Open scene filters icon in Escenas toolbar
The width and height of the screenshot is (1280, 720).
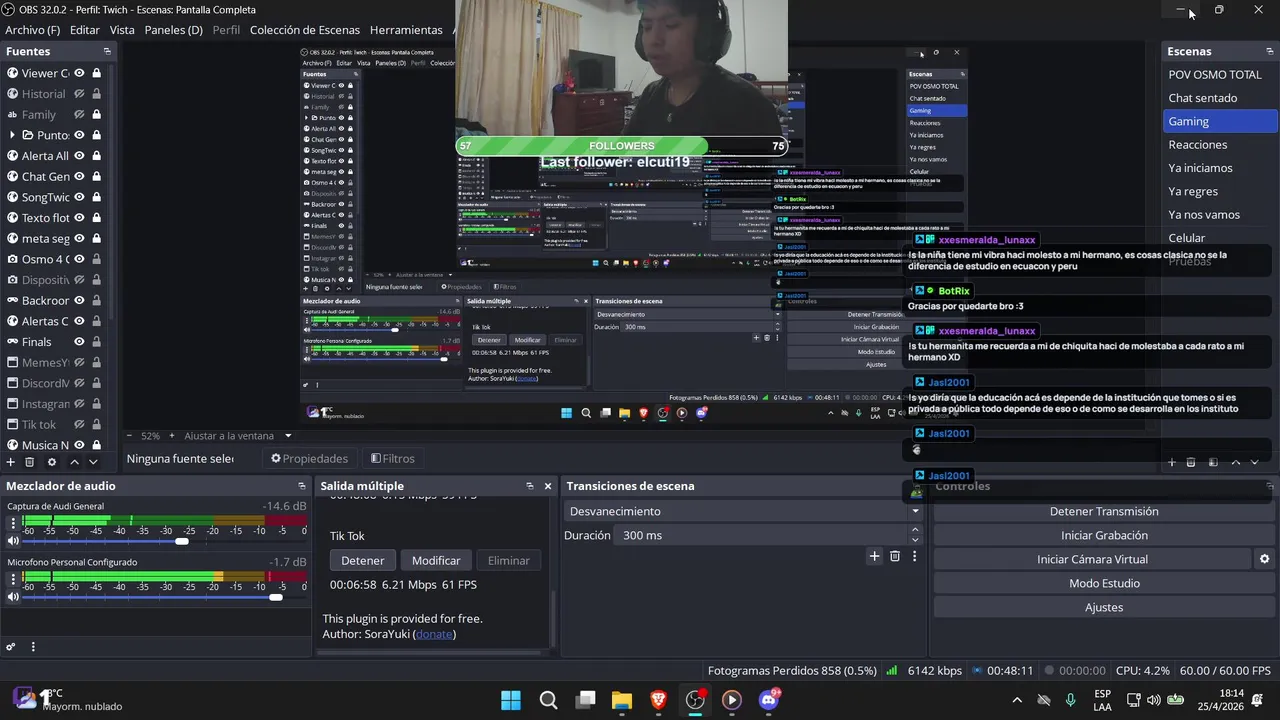pyautogui.click(x=1213, y=462)
